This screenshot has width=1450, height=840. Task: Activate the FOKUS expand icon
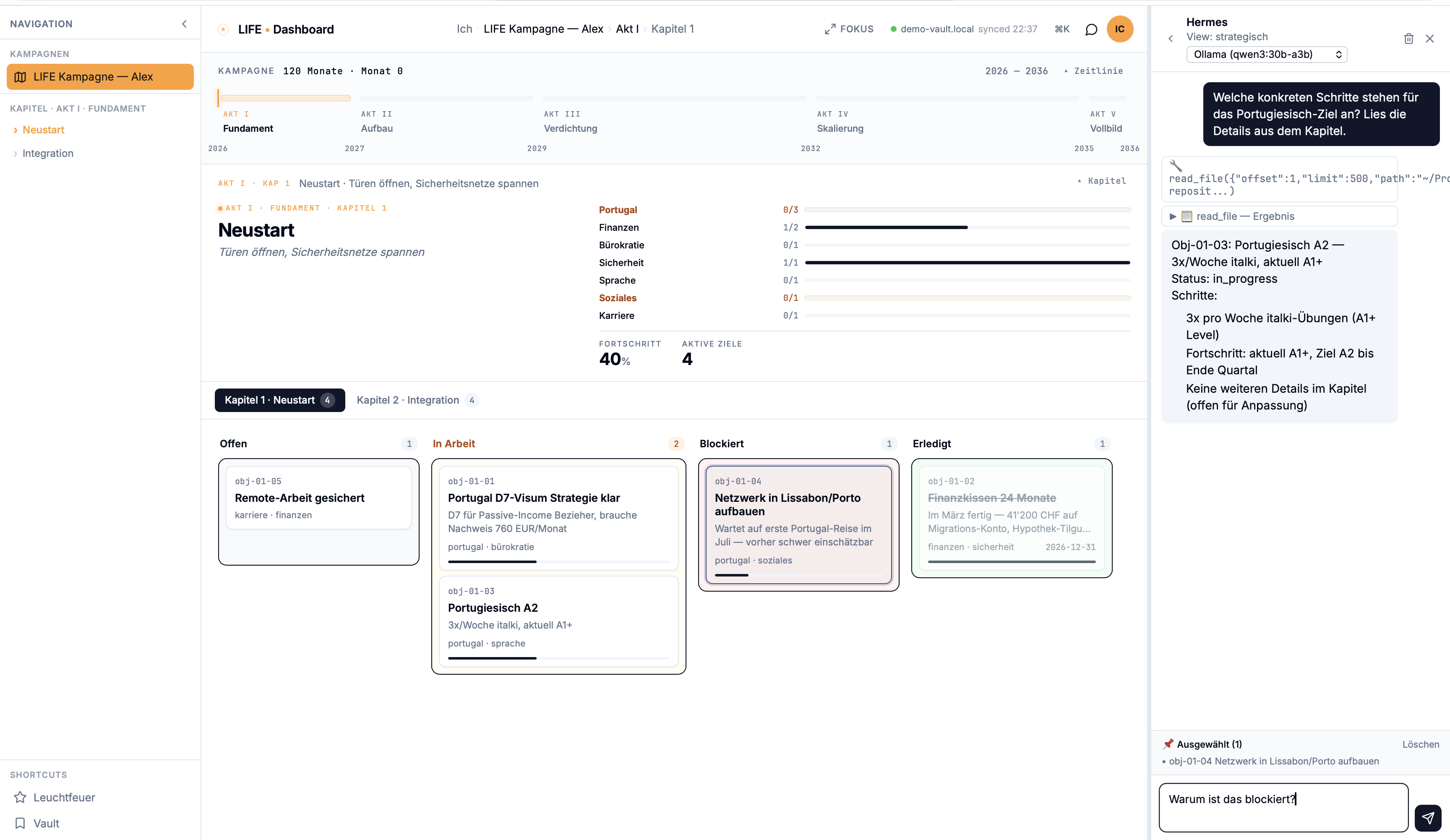point(830,28)
